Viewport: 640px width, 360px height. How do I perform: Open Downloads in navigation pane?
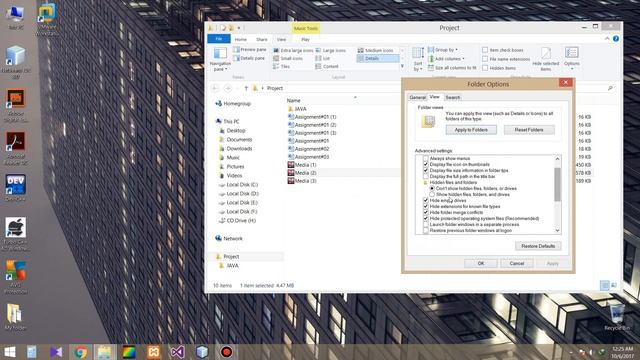pos(239,149)
